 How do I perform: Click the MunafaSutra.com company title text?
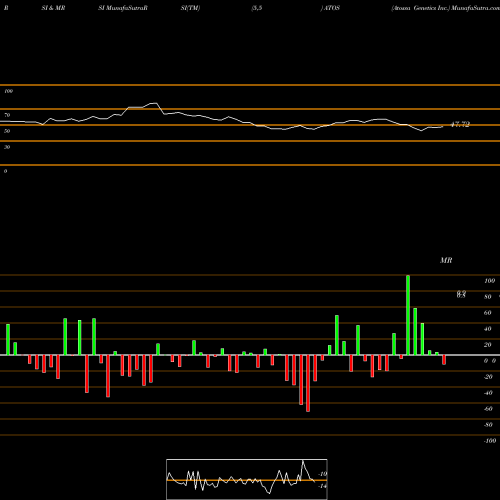coord(475,8)
